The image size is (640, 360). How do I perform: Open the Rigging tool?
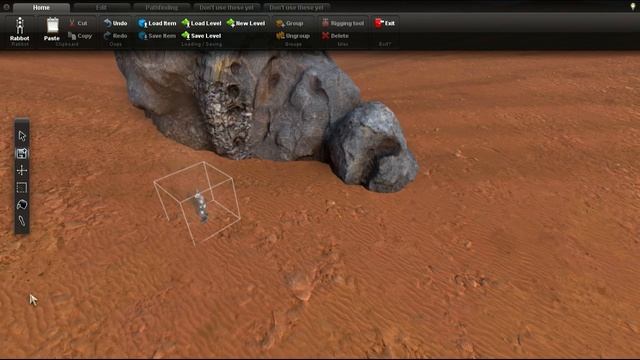(343, 23)
